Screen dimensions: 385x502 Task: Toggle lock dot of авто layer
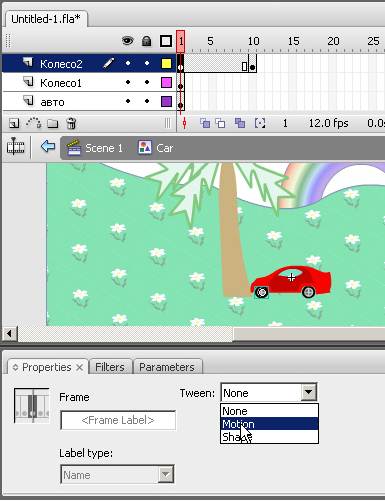coord(147,101)
